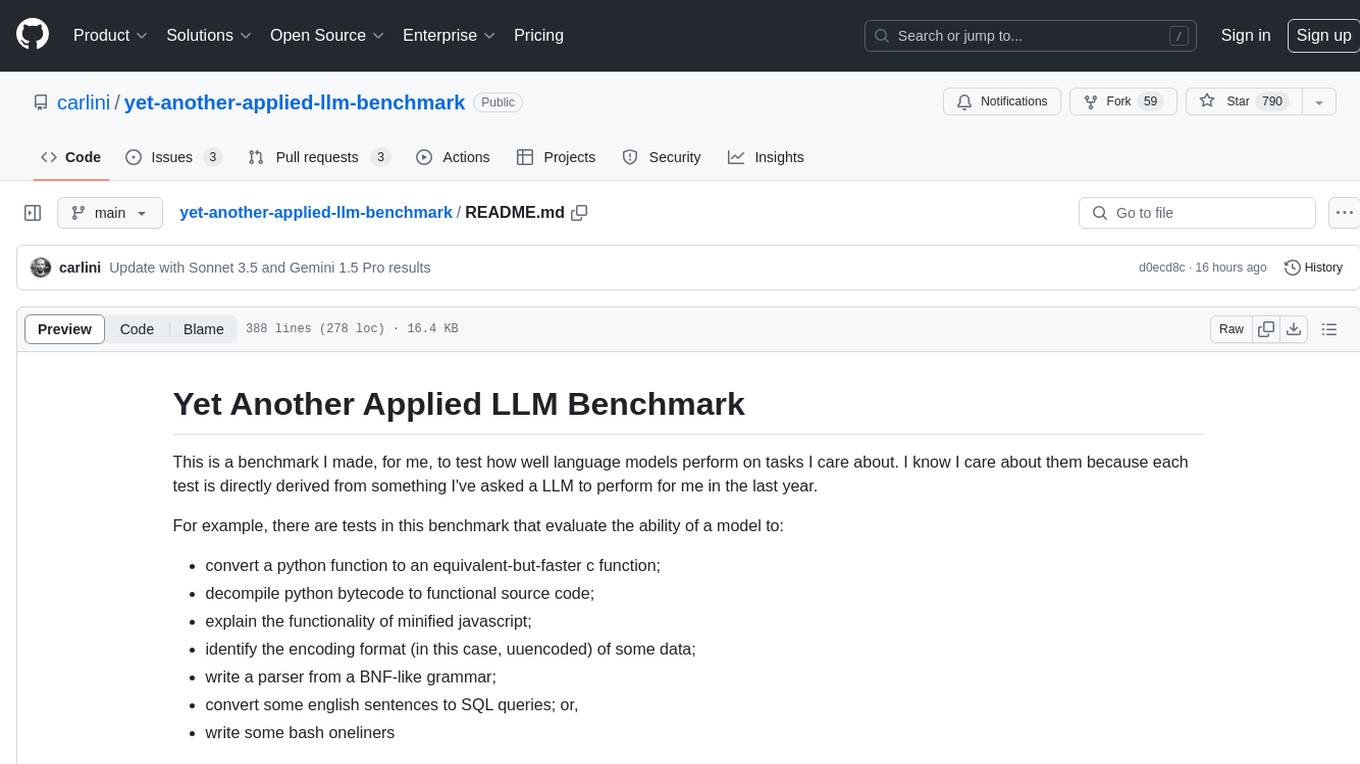The height and width of the screenshot is (764, 1360).
Task: Click the Issues count badge 3
Action: 212,157
